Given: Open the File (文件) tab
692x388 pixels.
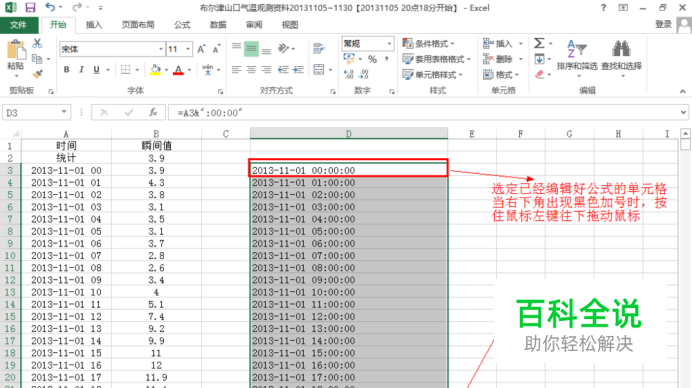Looking at the screenshot, I should tap(18, 25).
